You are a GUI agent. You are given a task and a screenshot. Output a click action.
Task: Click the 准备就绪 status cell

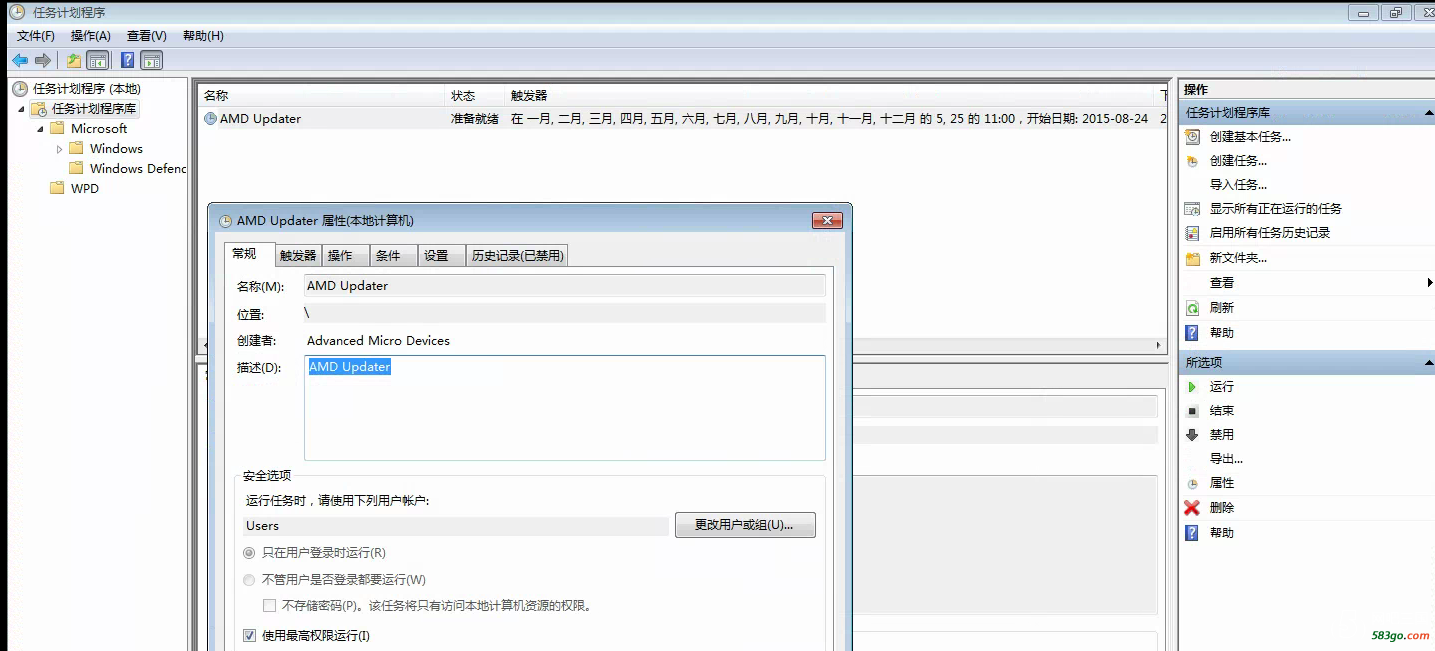click(x=475, y=119)
